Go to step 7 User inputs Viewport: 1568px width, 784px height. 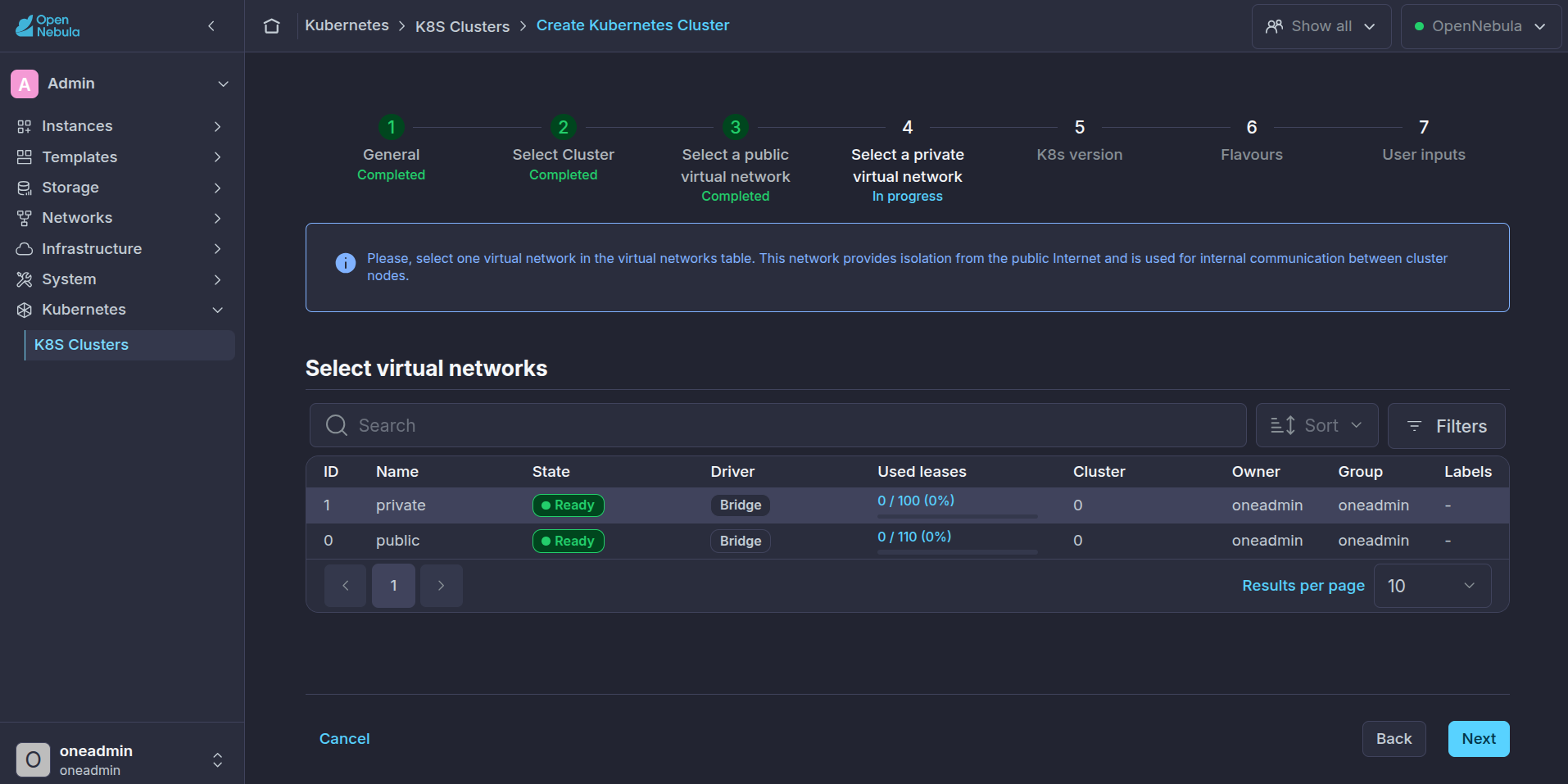(x=1424, y=127)
